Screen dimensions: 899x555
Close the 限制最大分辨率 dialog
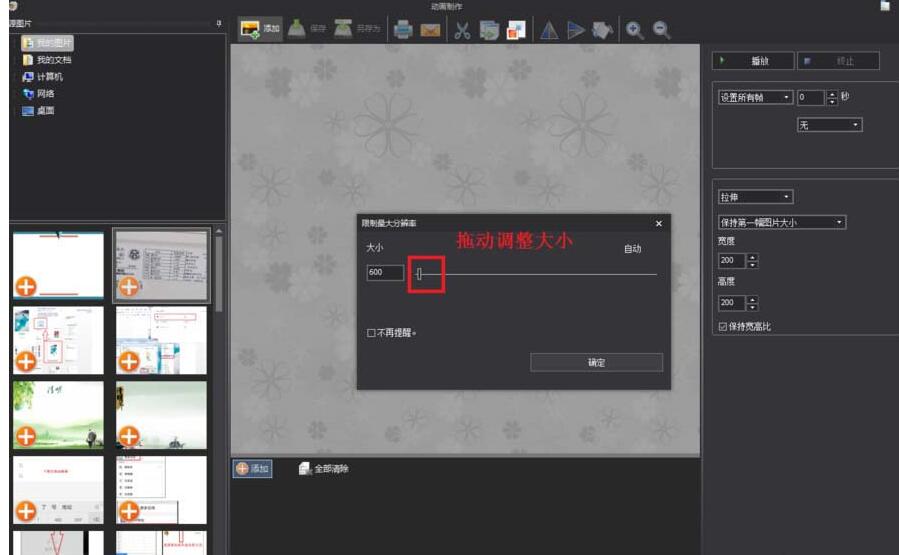point(659,224)
